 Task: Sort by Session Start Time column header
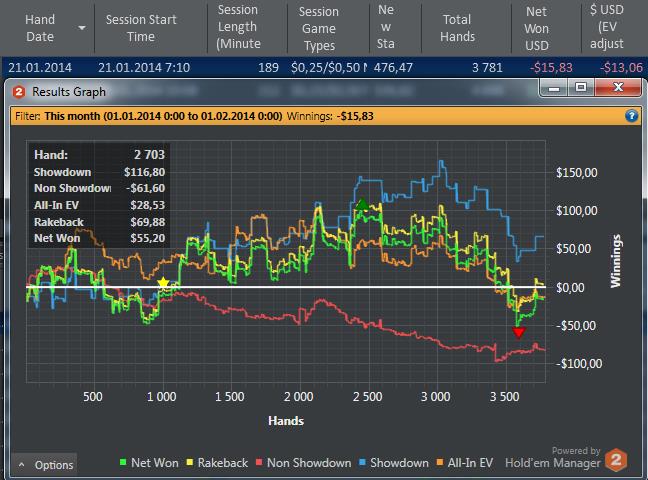tap(141, 28)
